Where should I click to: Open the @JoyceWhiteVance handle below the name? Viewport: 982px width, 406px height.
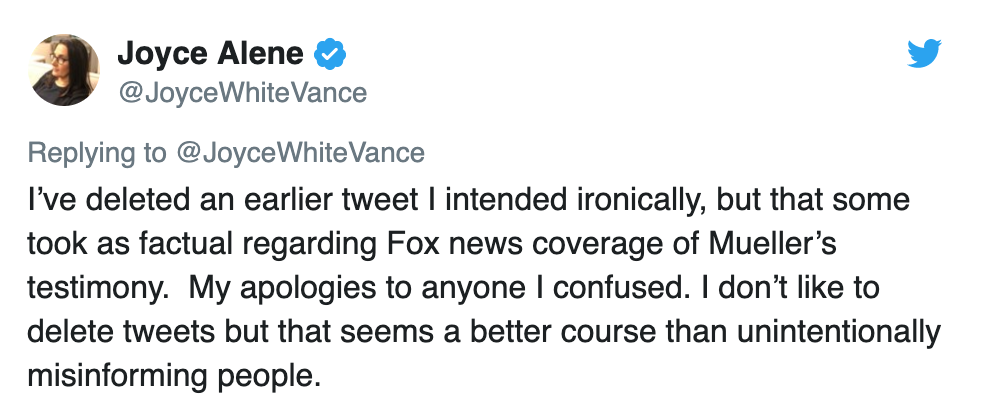[x=243, y=93]
